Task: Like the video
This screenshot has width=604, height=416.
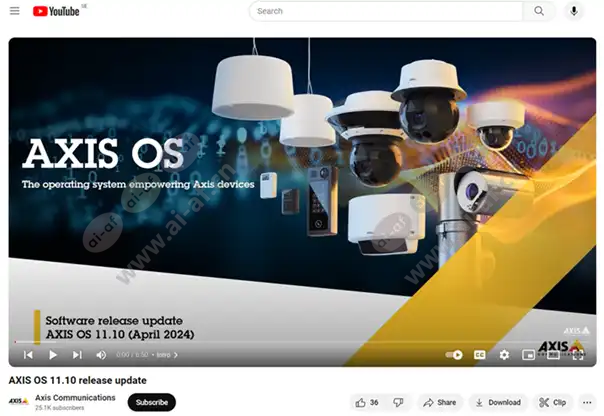Action: point(366,403)
